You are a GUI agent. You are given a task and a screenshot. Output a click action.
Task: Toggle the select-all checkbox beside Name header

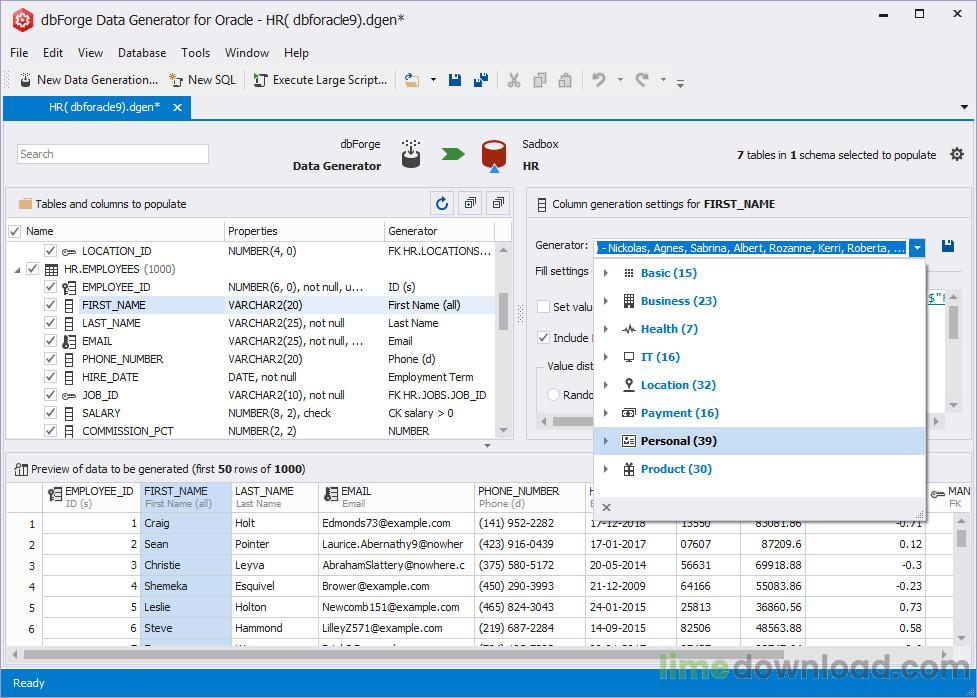[14, 231]
